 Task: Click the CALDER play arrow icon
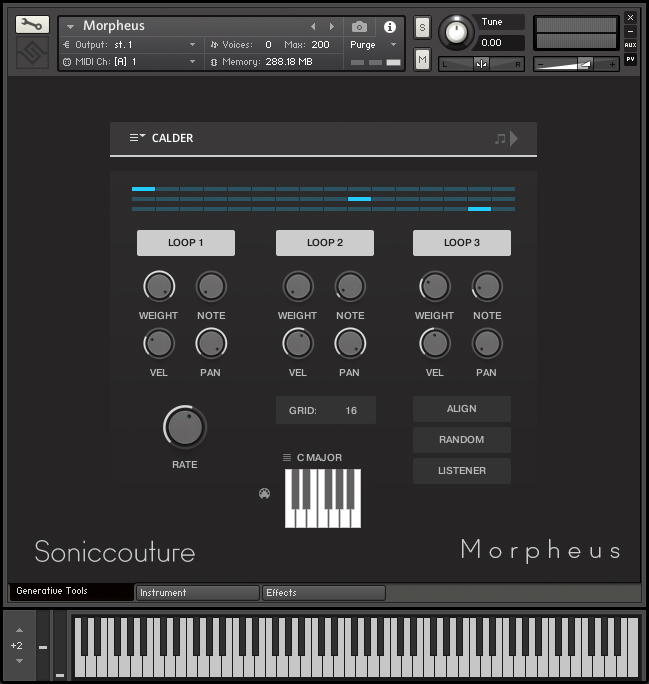514,138
